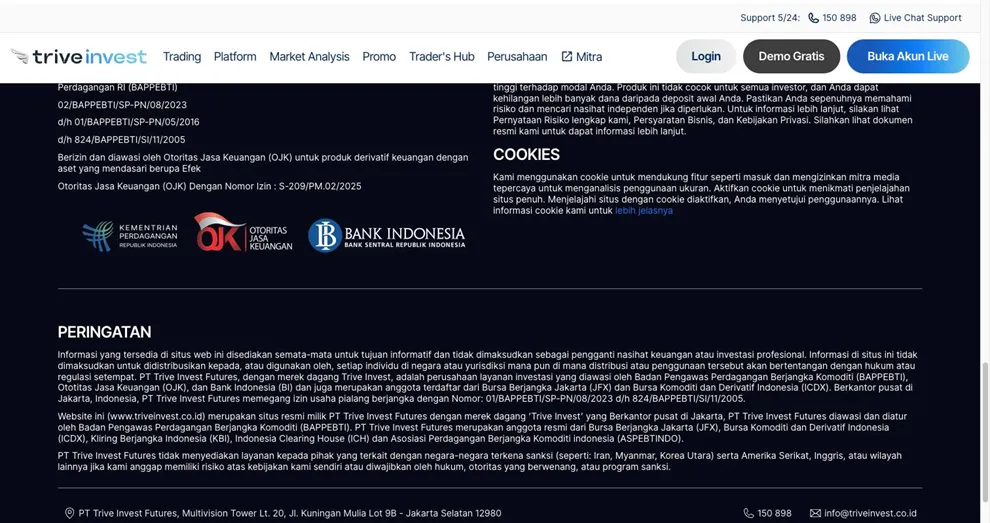Open the Promo menu
This screenshot has height=523, width=990.
pos(379,56)
